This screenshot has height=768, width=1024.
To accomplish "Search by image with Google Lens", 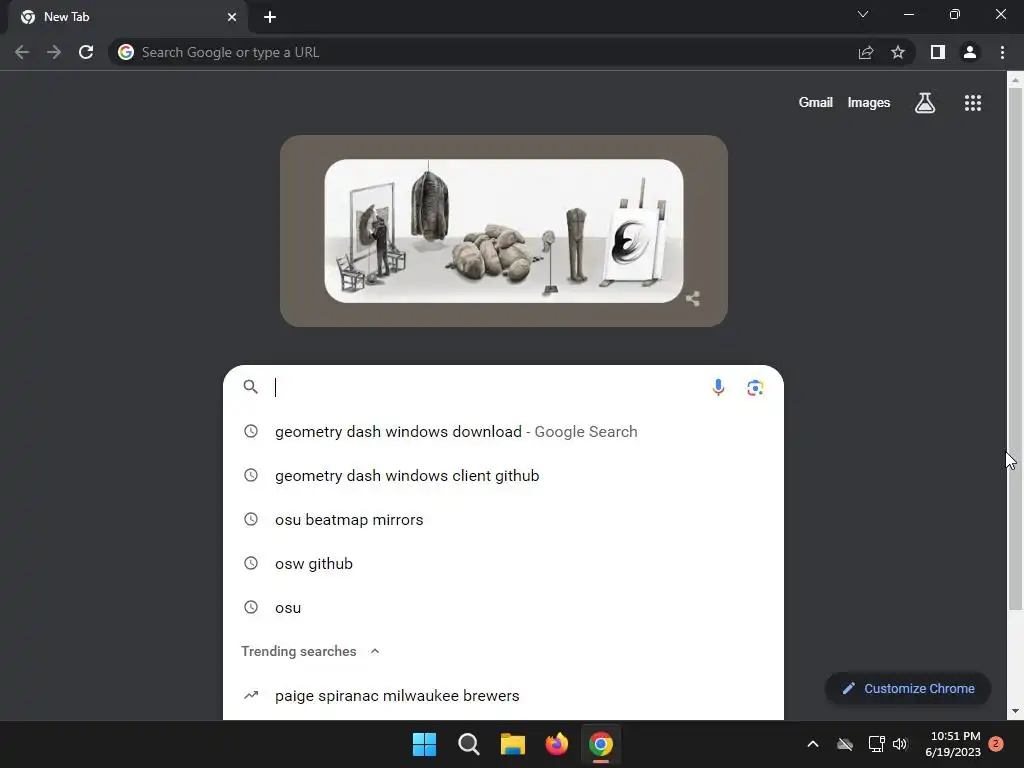I will [x=755, y=387].
